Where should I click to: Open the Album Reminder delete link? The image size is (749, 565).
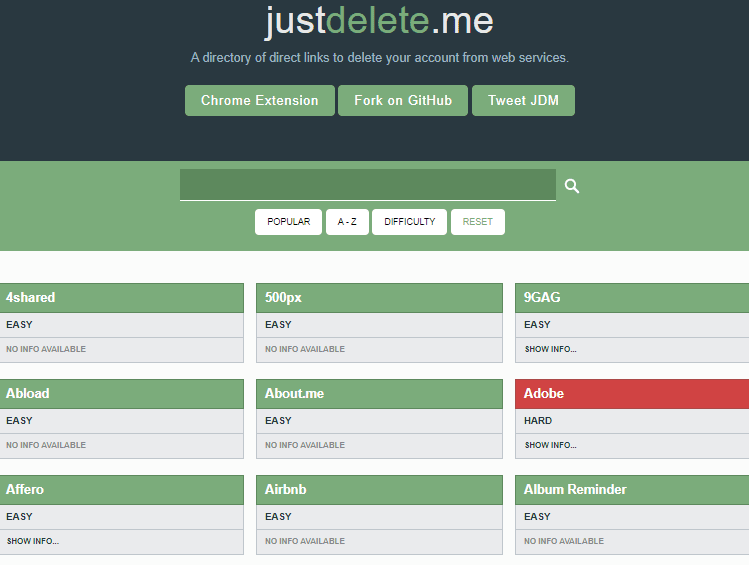pos(632,490)
